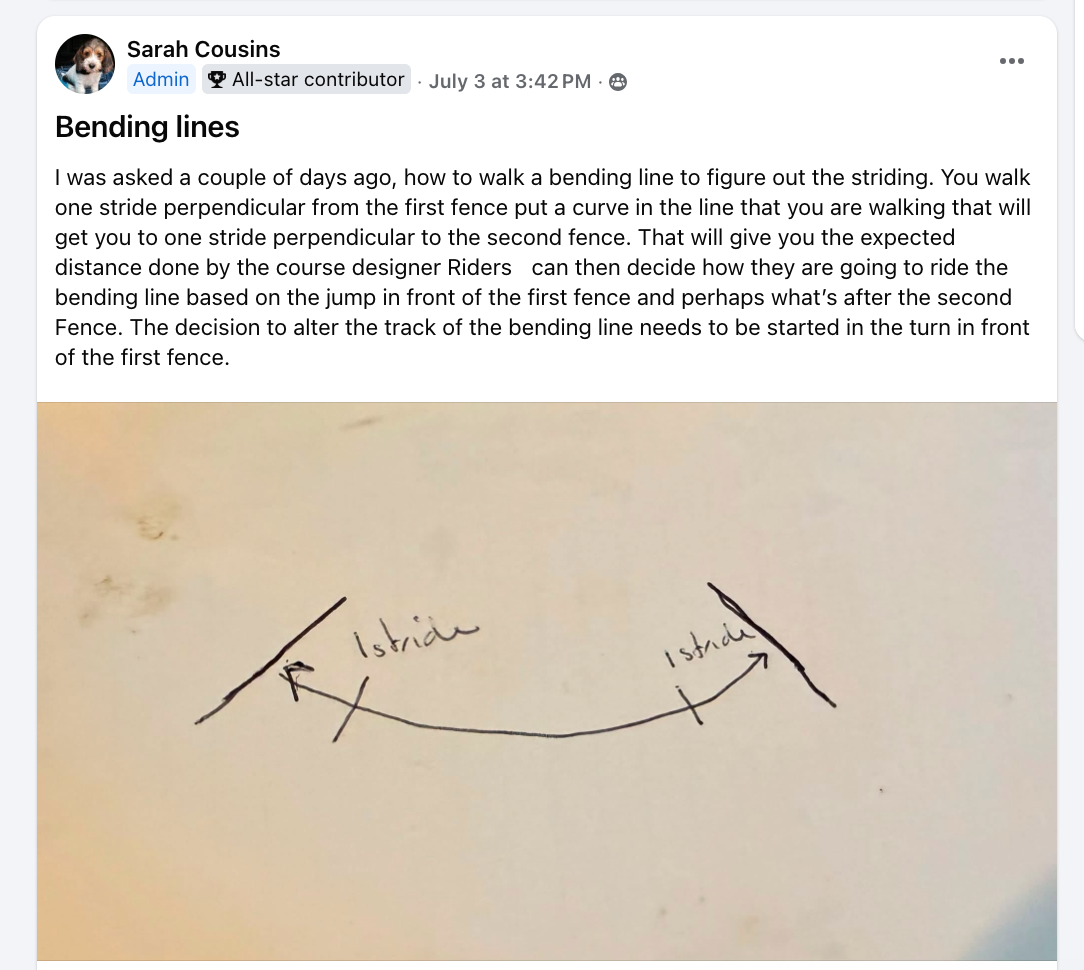Viewport: 1084px width, 970px height.
Task: Click left handwritten 1 stride label
Action: click(x=415, y=636)
